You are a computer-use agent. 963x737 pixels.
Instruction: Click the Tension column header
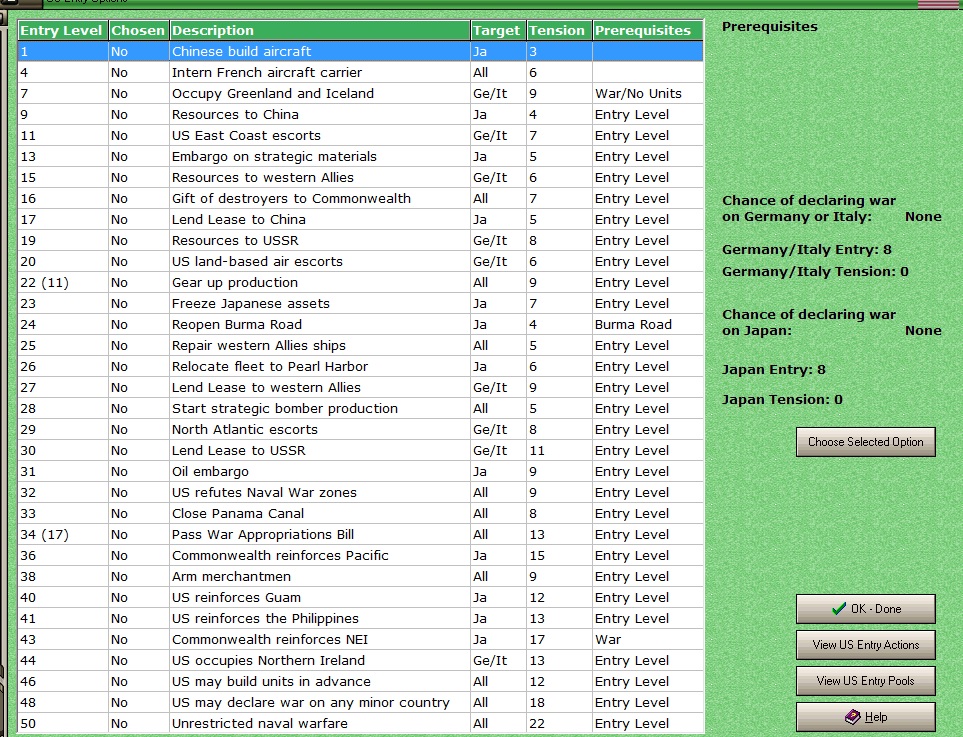point(558,31)
